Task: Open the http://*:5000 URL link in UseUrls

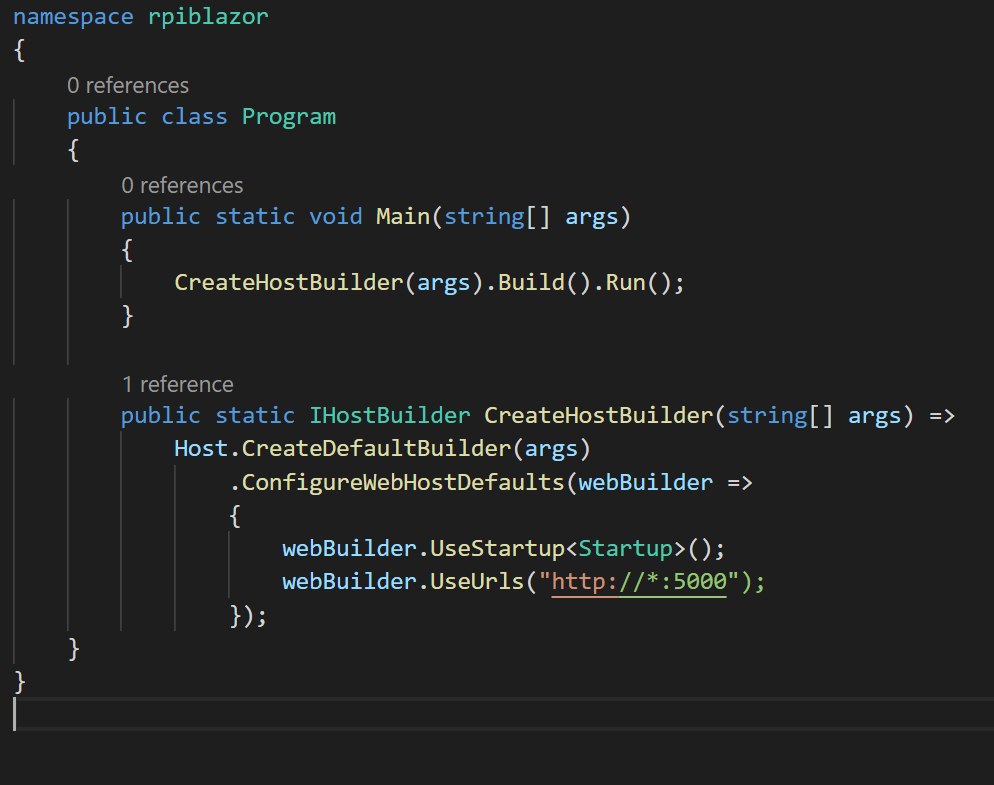Action: (x=639, y=581)
